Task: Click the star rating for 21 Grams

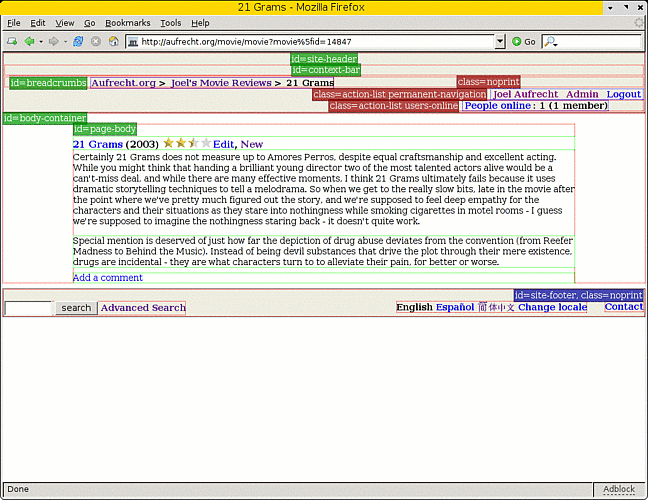Action: (x=187, y=144)
